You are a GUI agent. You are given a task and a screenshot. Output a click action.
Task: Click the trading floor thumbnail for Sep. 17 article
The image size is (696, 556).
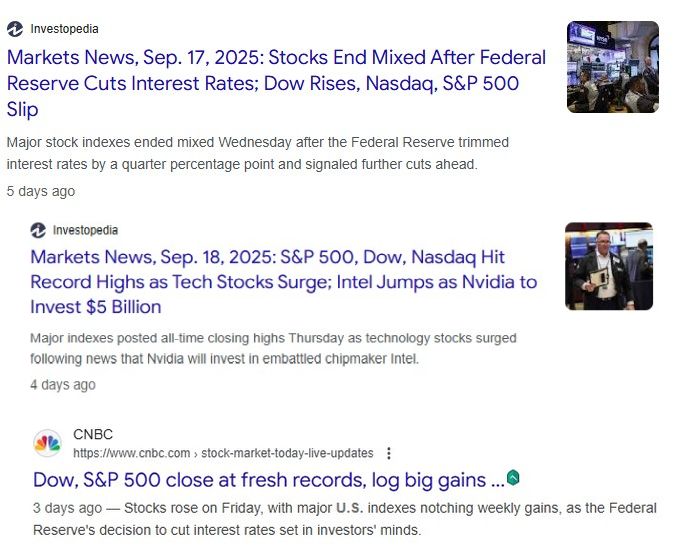[x=612, y=66]
